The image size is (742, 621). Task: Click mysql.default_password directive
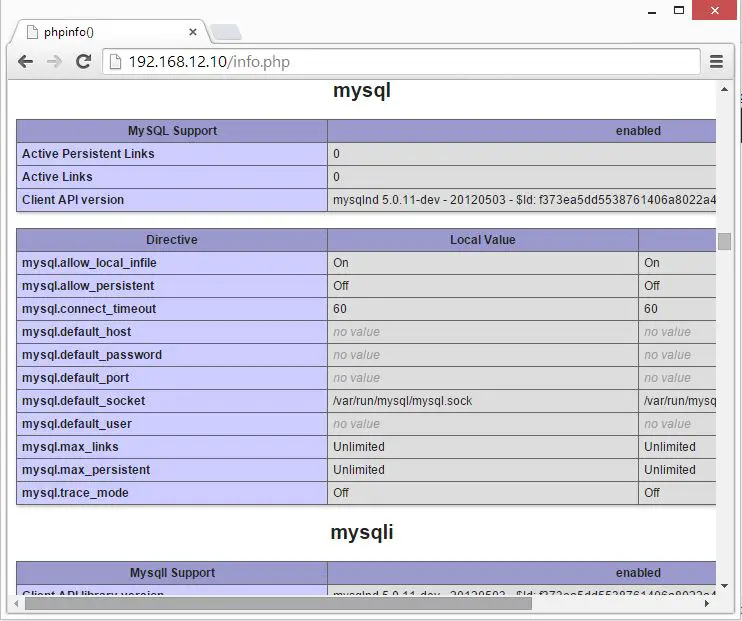click(92, 355)
